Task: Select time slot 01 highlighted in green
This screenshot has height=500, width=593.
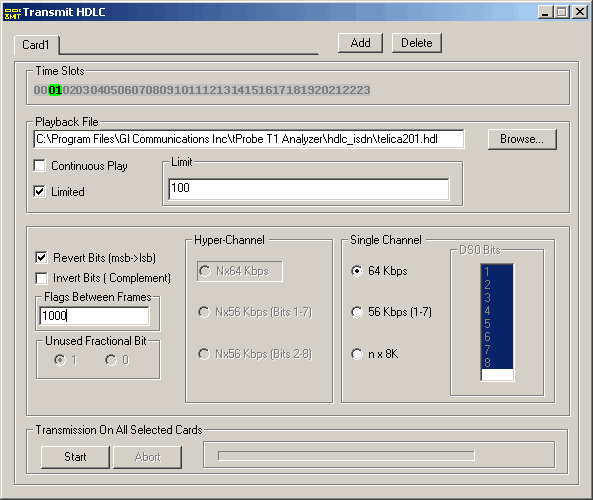Action: coord(55,90)
